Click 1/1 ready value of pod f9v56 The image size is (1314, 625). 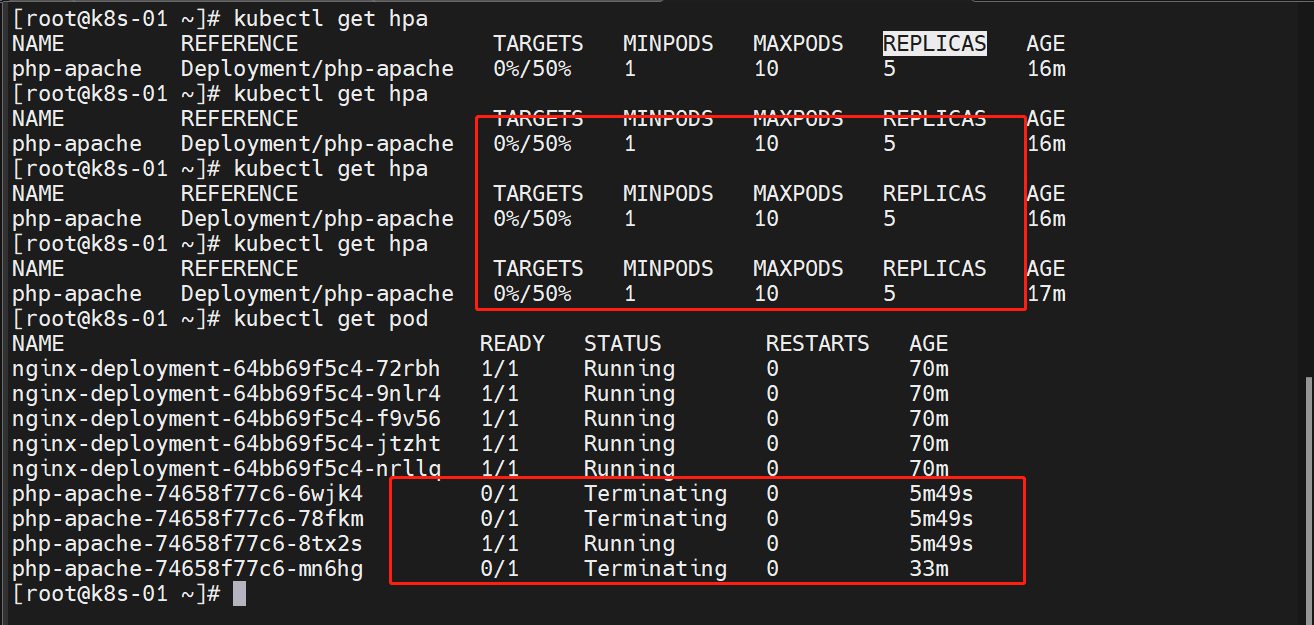pyautogui.click(x=500, y=419)
